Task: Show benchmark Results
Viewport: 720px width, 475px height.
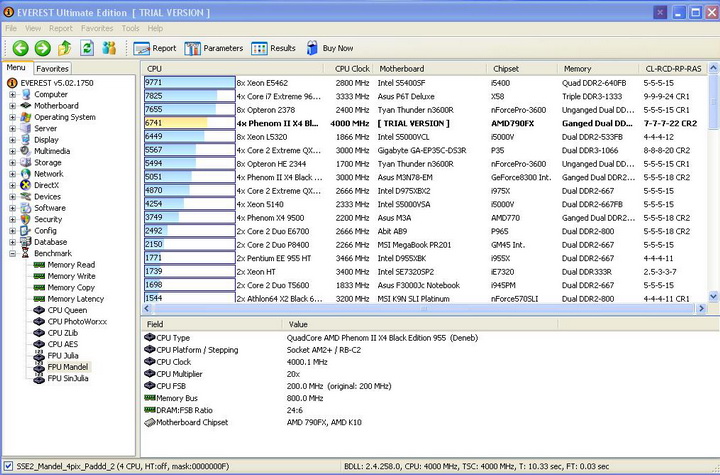Action: 273,48
